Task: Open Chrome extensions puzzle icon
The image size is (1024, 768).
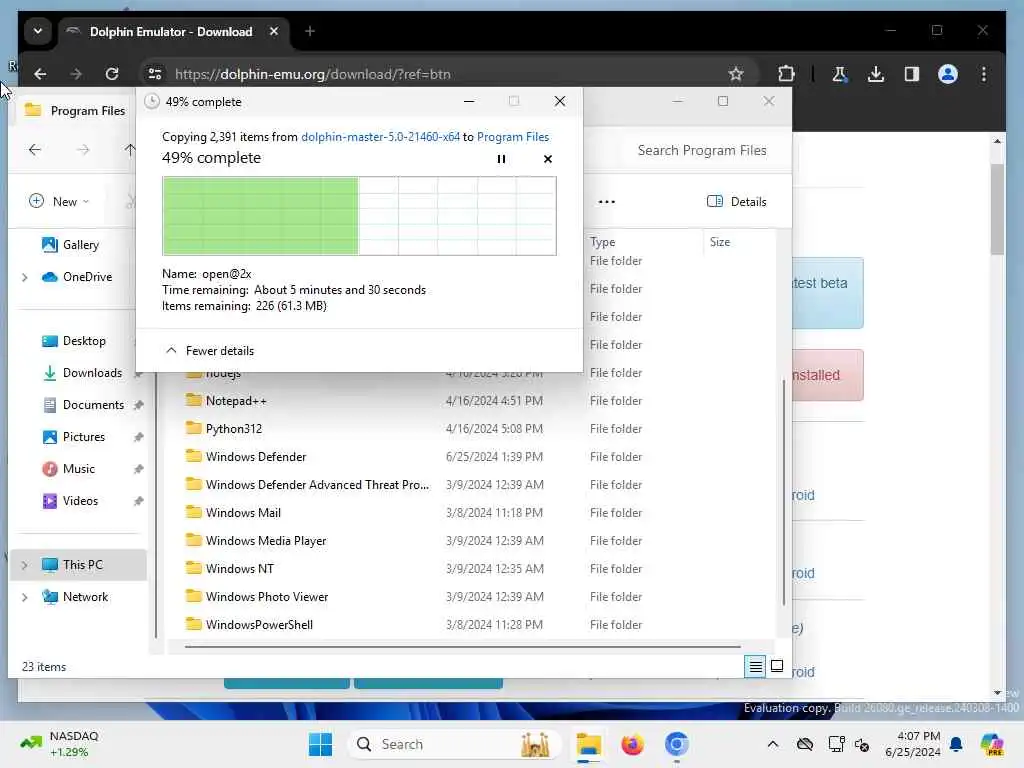Action: tap(786, 74)
